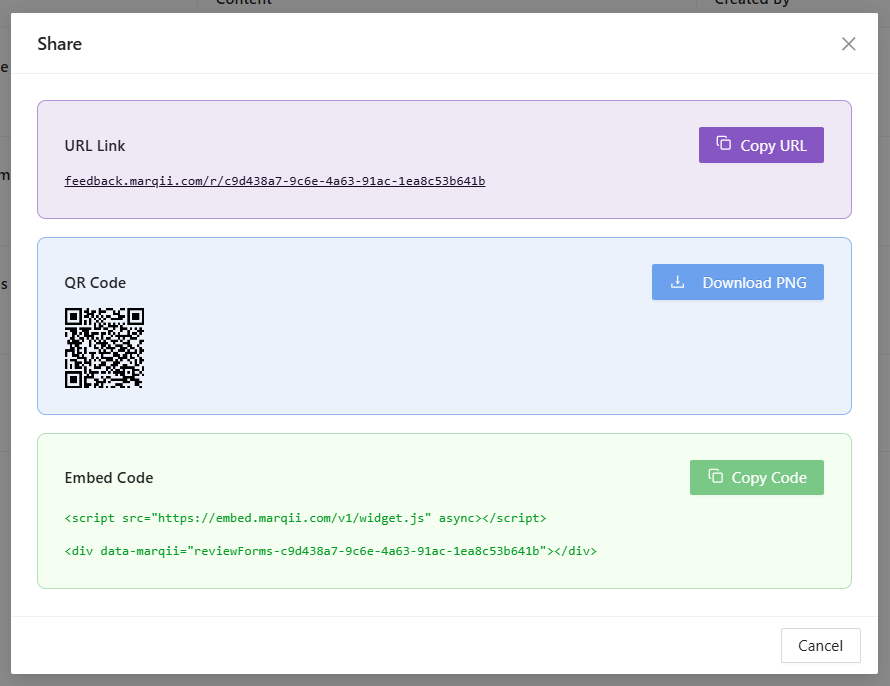The height and width of the screenshot is (686, 890).
Task: Click the URL Link section heading
Action: (95, 146)
